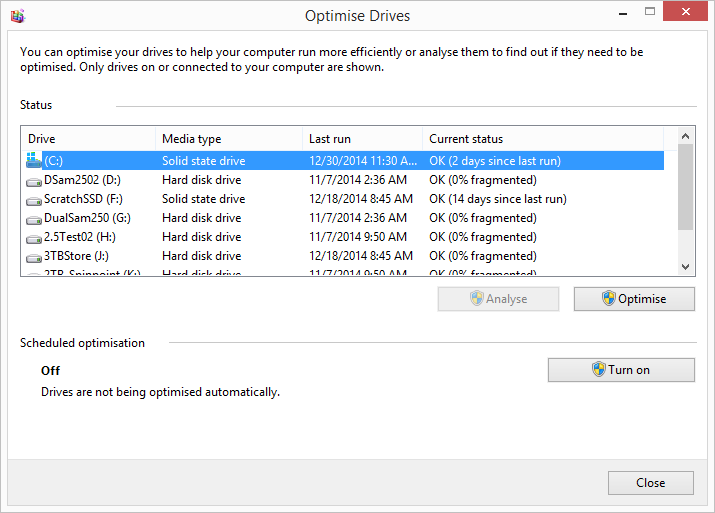This screenshot has width=715, height=513.
Task: Click '12/18/2014 8:45 AM' in the 3TBStore row
Action: click(361, 256)
